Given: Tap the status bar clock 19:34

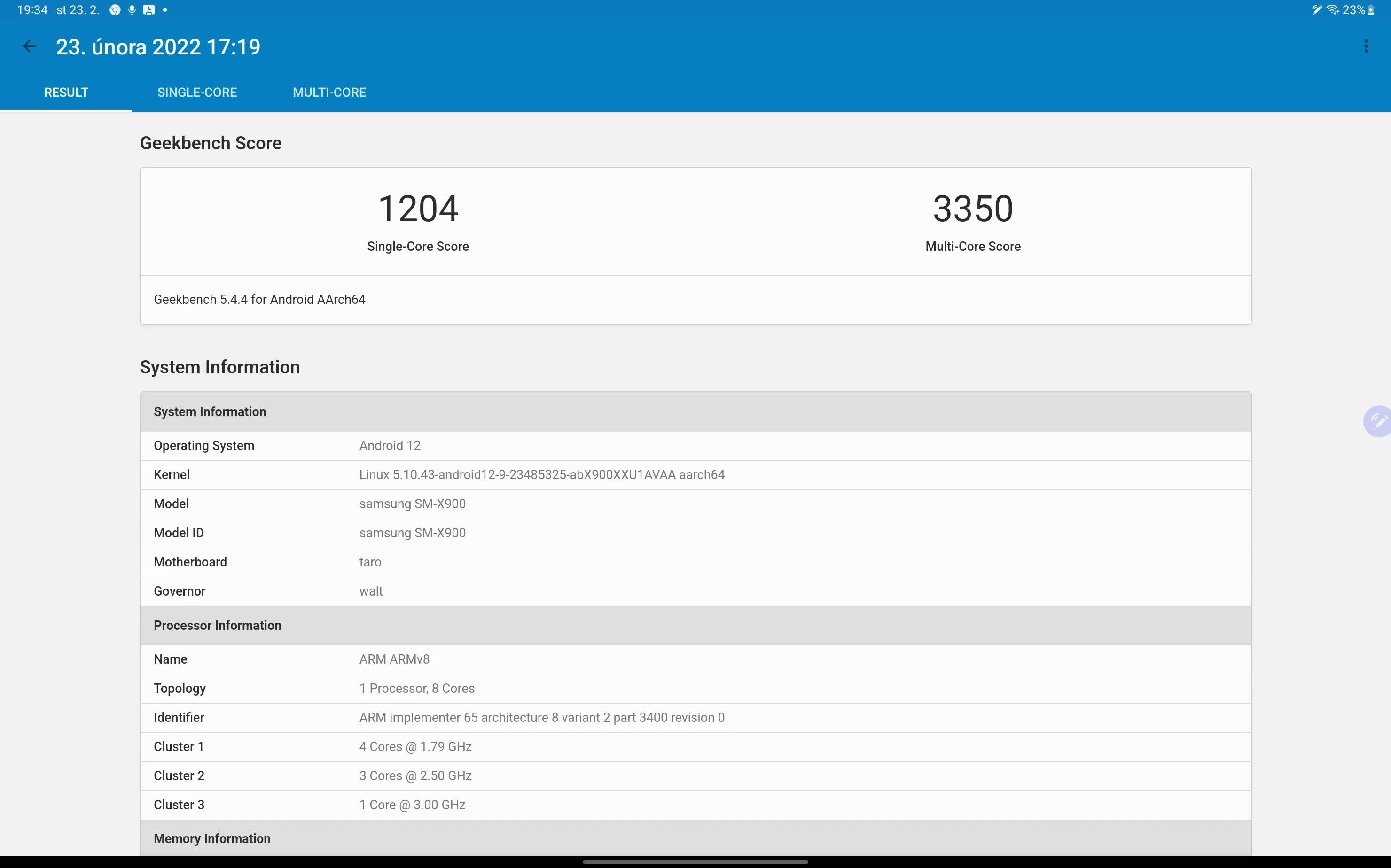Looking at the screenshot, I should click(x=32, y=10).
